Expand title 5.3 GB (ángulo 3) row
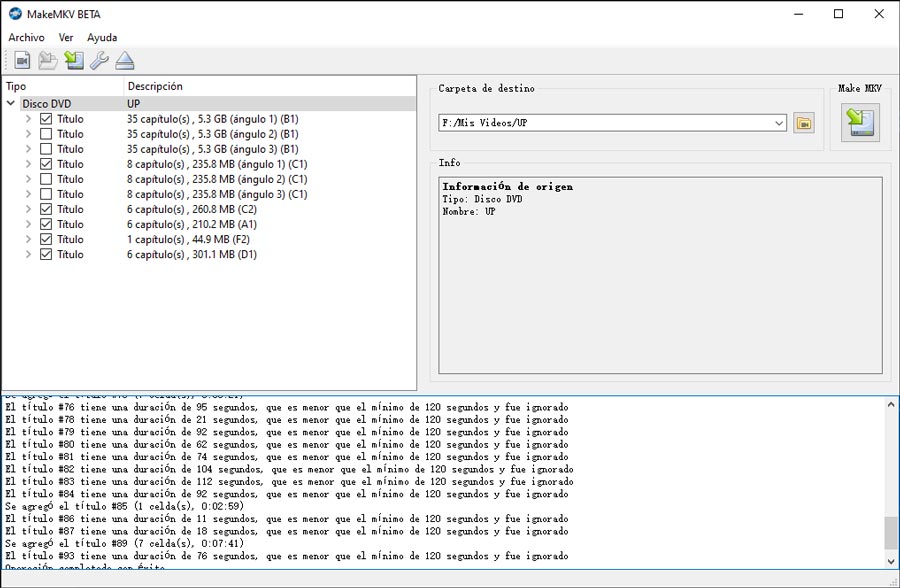Viewport: 900px width, 588px height. point(28,149)
